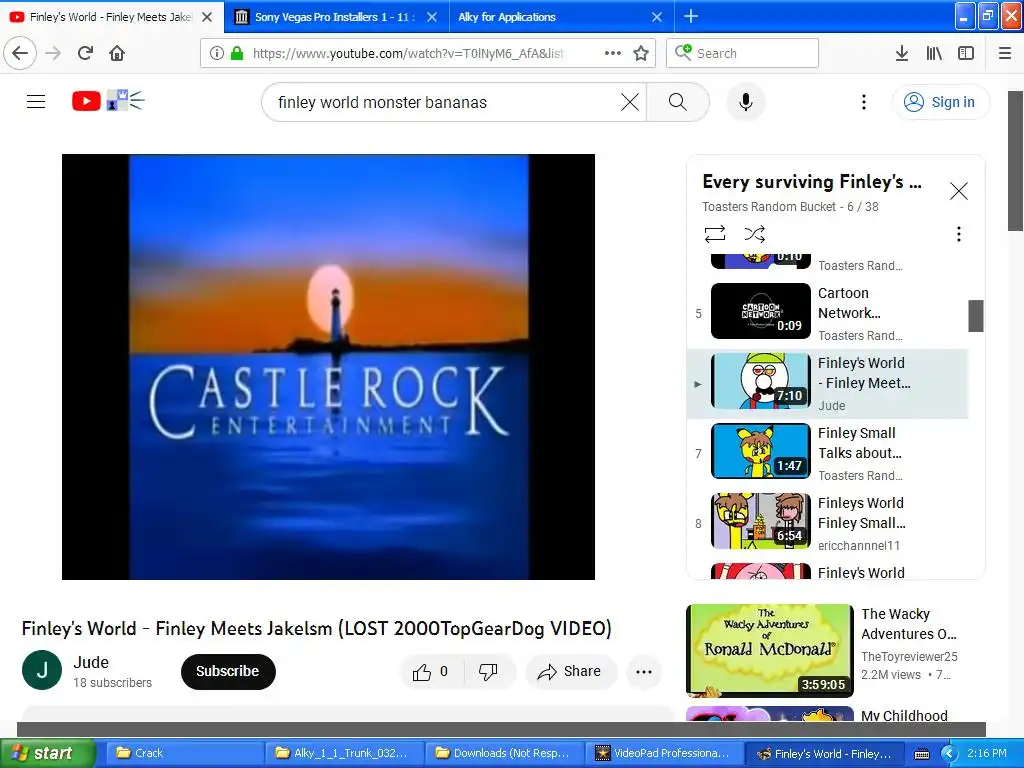Switch to Downloads (Not Responding) taskbar window
The image size is (1024, 768).
504,753
